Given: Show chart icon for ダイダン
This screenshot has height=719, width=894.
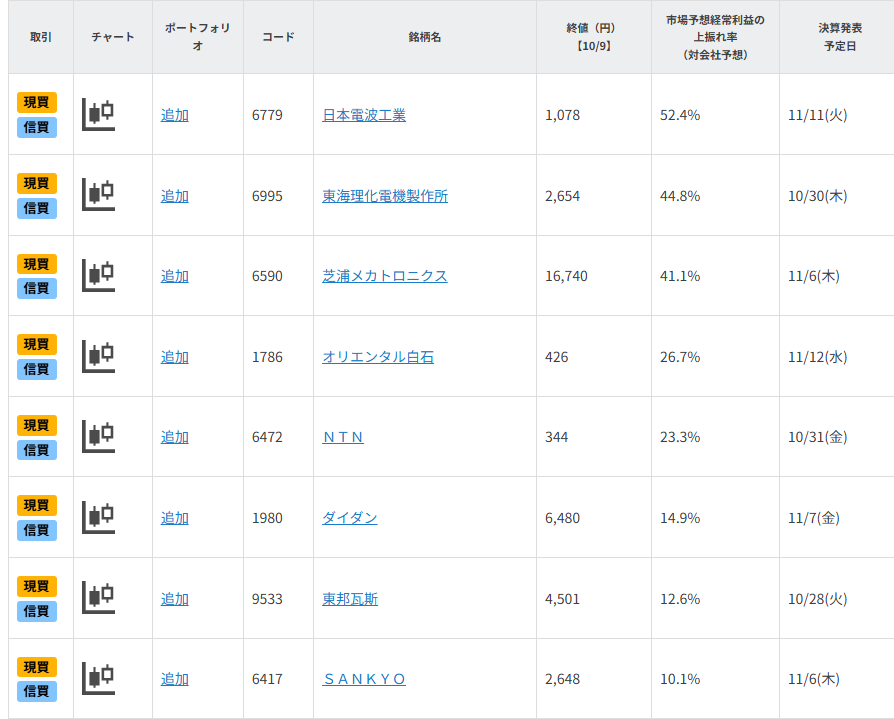Looking at the screenshot, I should click(98, 517).
